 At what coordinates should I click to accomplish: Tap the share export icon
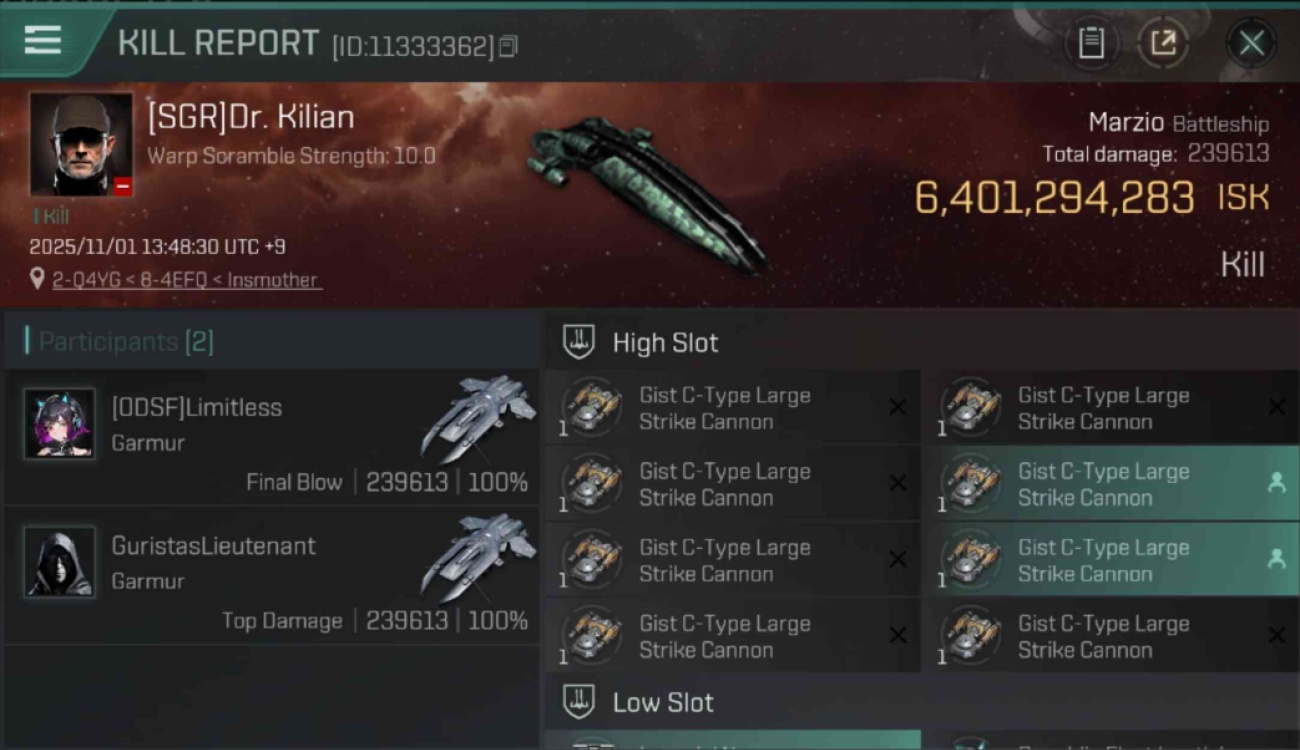coord(1163,43)
